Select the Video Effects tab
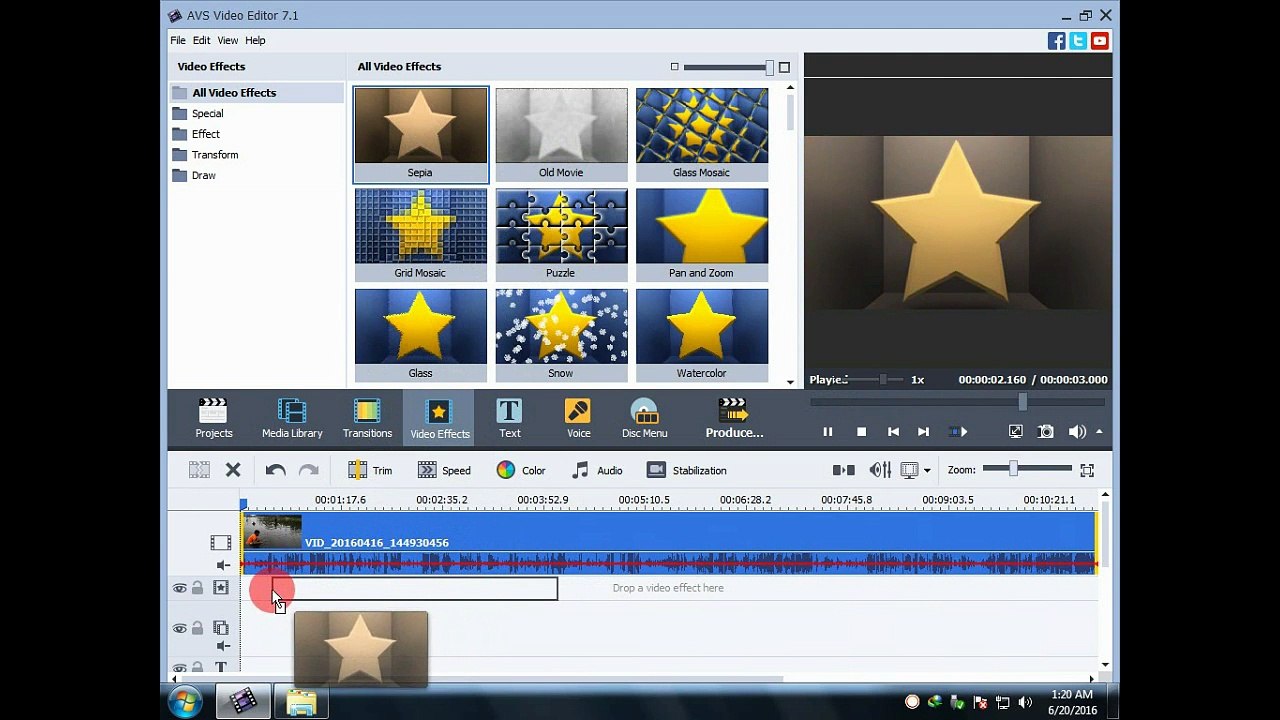The height and width of the screenshot is (720, 1280). coord(439,418)
